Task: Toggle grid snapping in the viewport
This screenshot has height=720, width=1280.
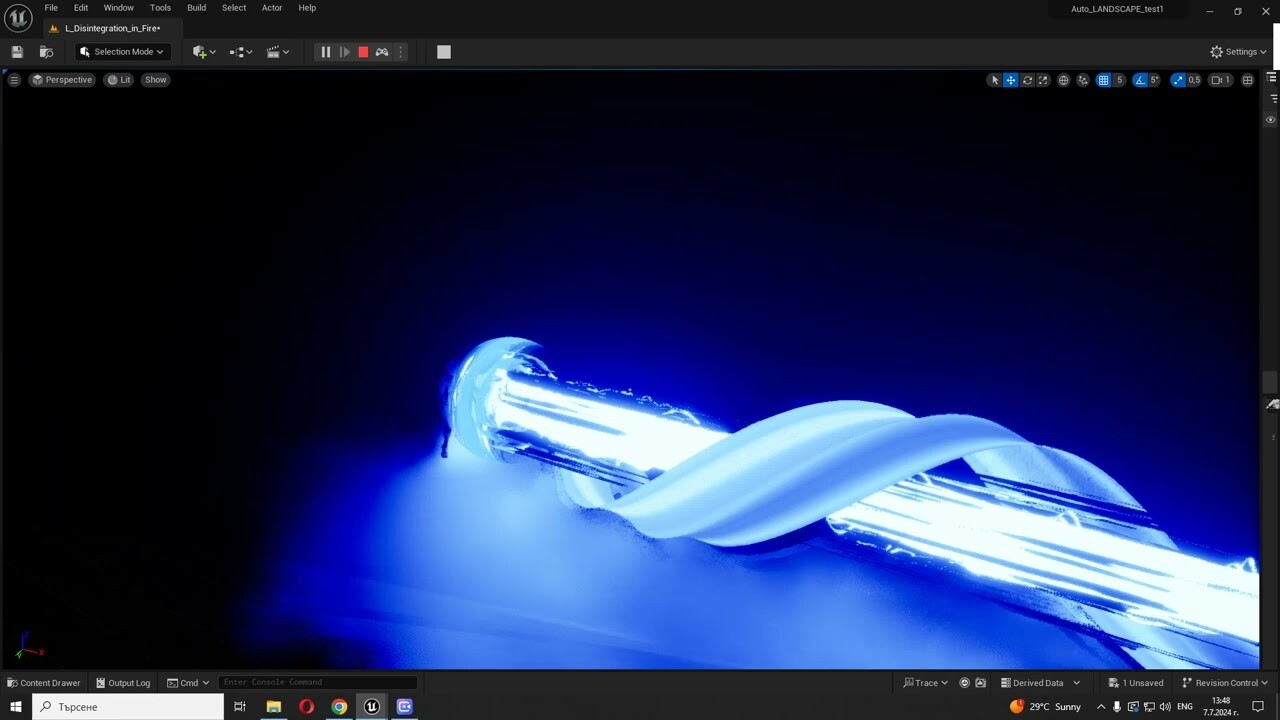Action: (1105, 80)
